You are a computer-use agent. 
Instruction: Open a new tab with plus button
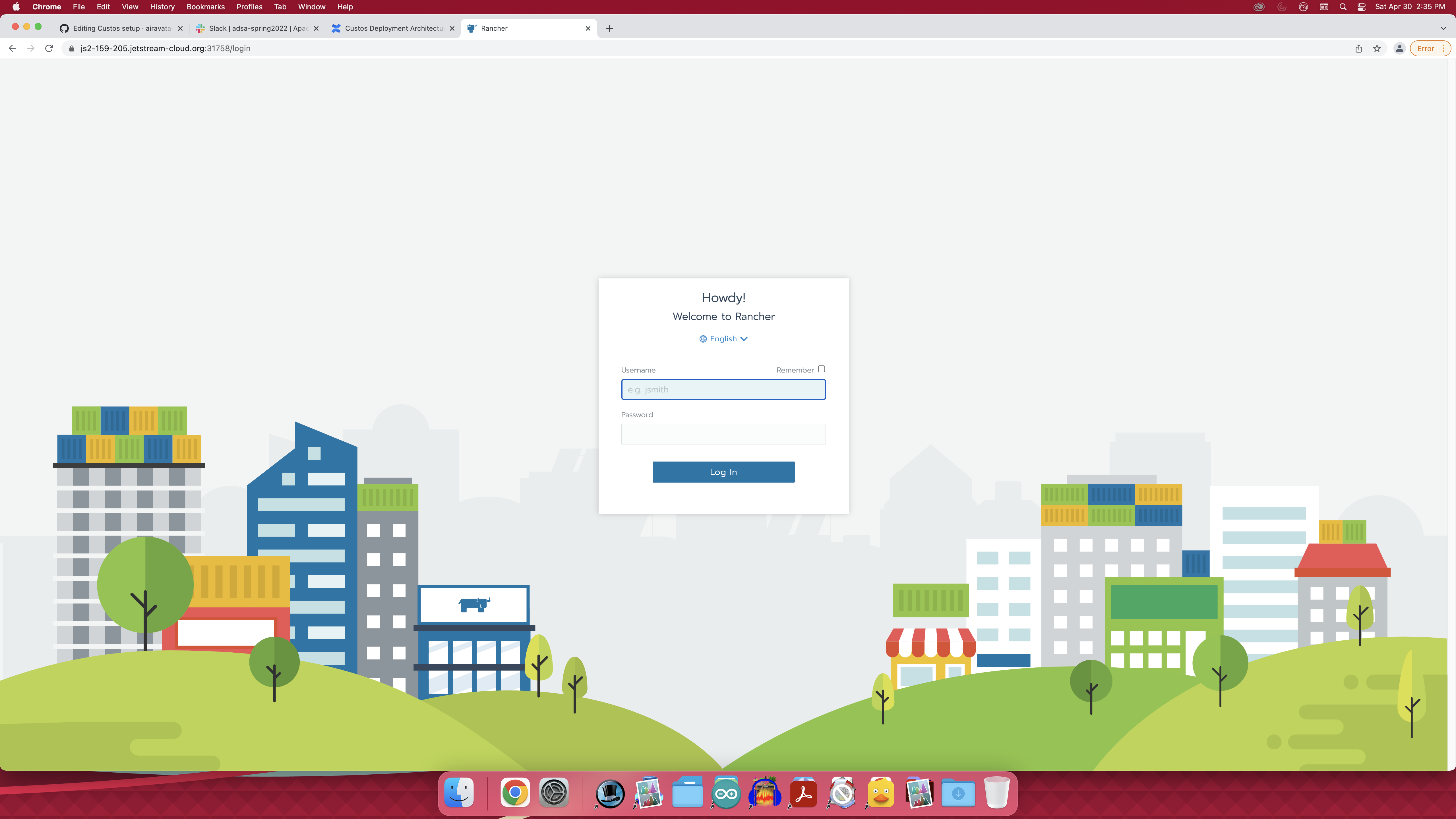(x=609, y=28)
